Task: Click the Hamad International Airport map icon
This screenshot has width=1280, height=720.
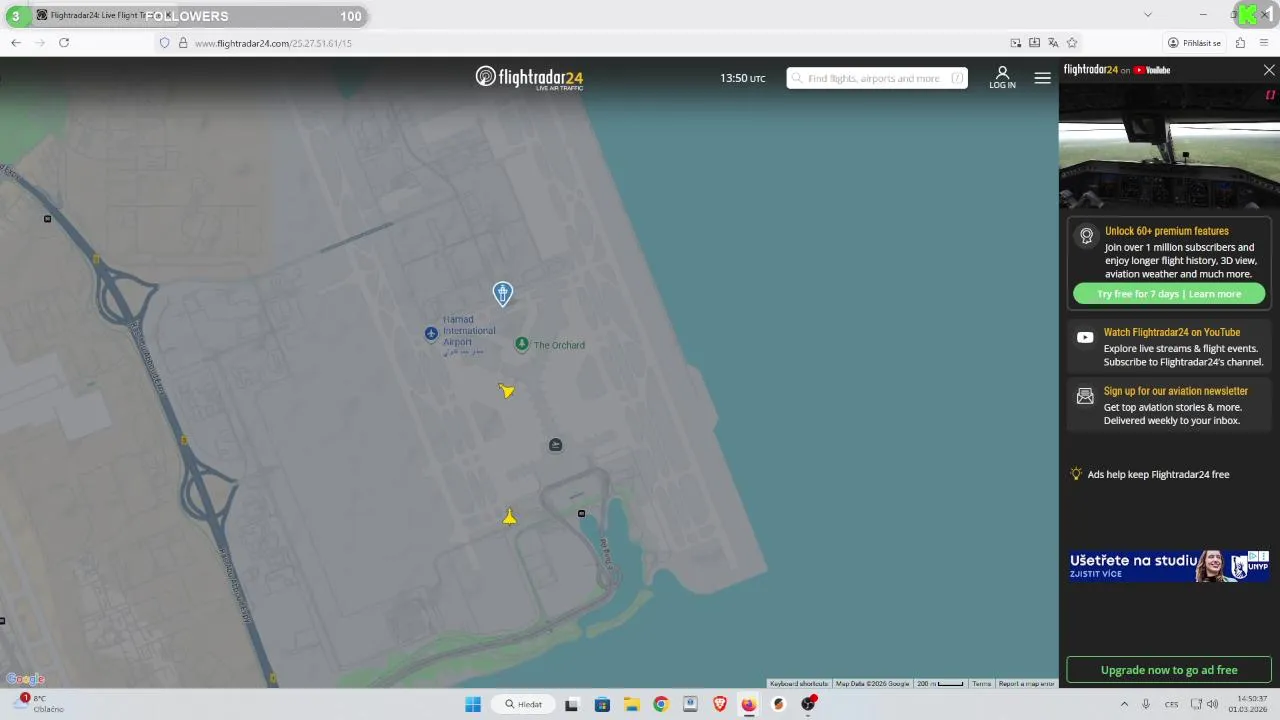Action: pos(431,333)
